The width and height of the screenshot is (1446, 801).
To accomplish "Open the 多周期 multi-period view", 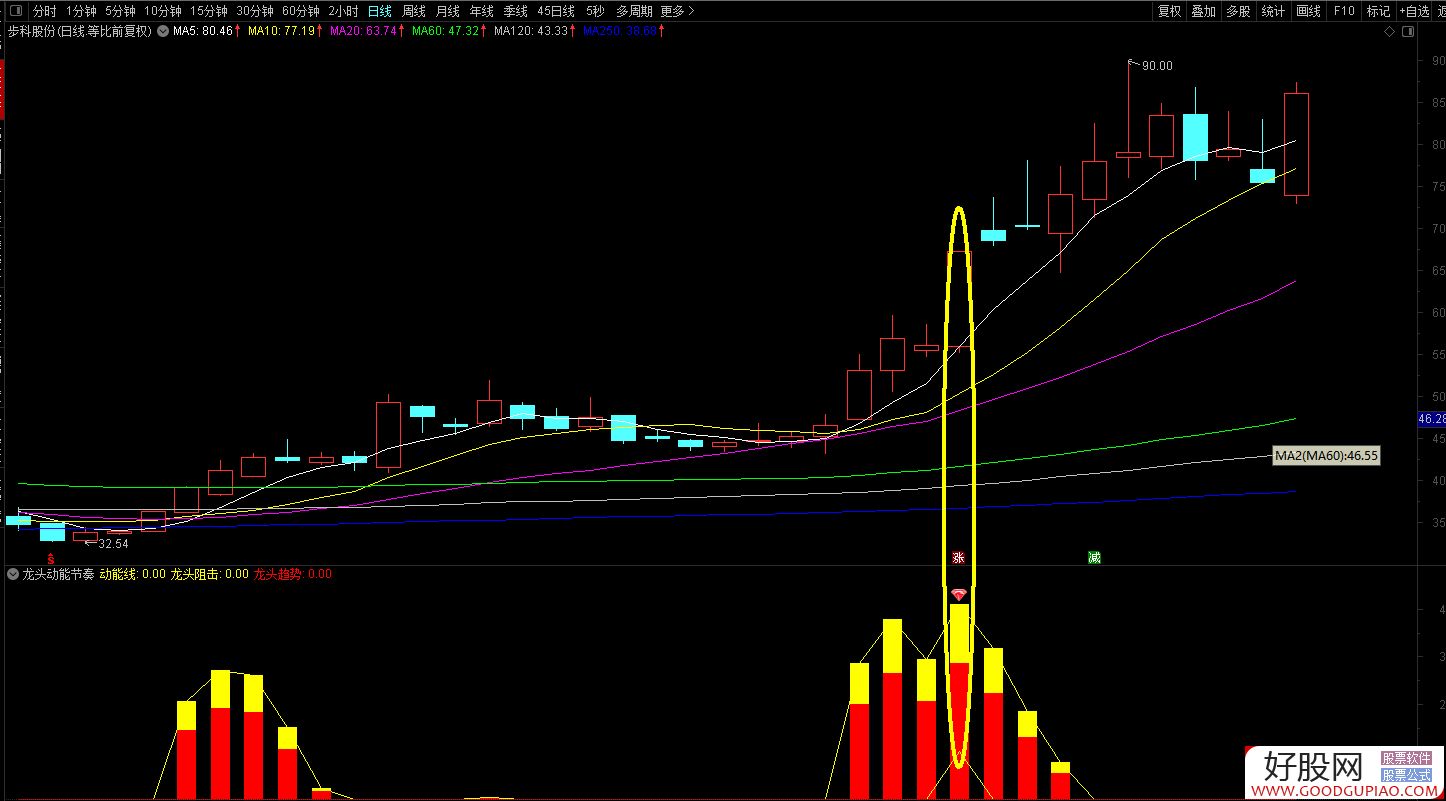I will [633, 11].
